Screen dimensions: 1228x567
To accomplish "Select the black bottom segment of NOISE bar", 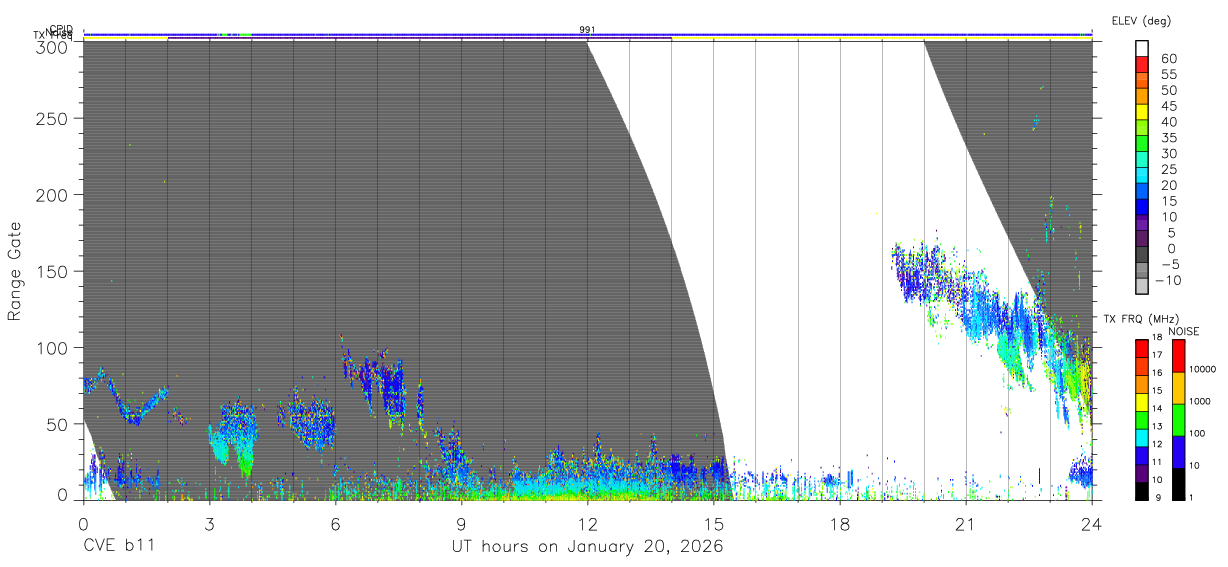I will tap(1178, 483).
